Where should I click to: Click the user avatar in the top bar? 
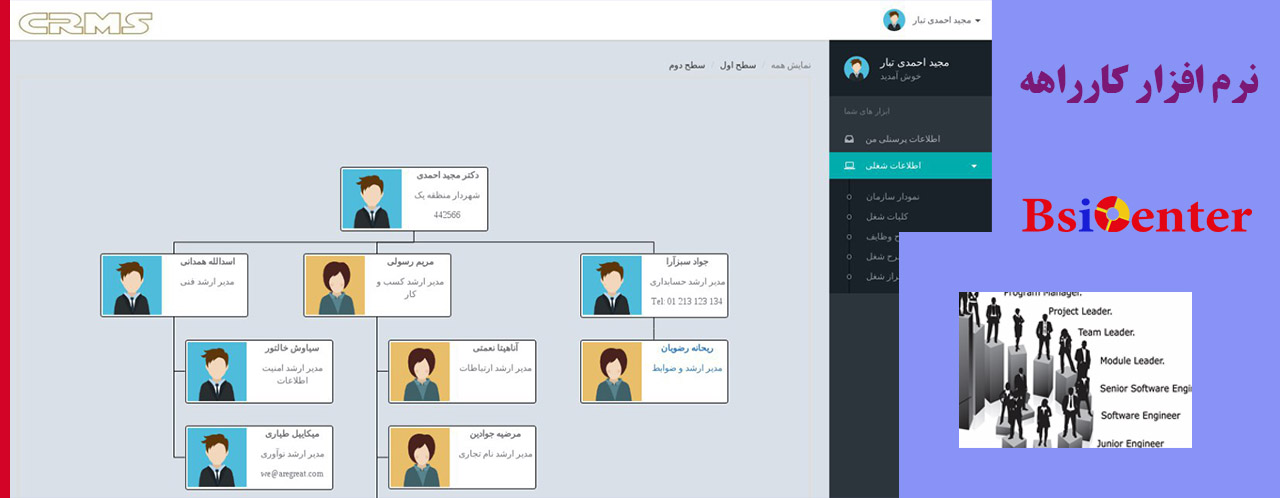coord(894,20)
